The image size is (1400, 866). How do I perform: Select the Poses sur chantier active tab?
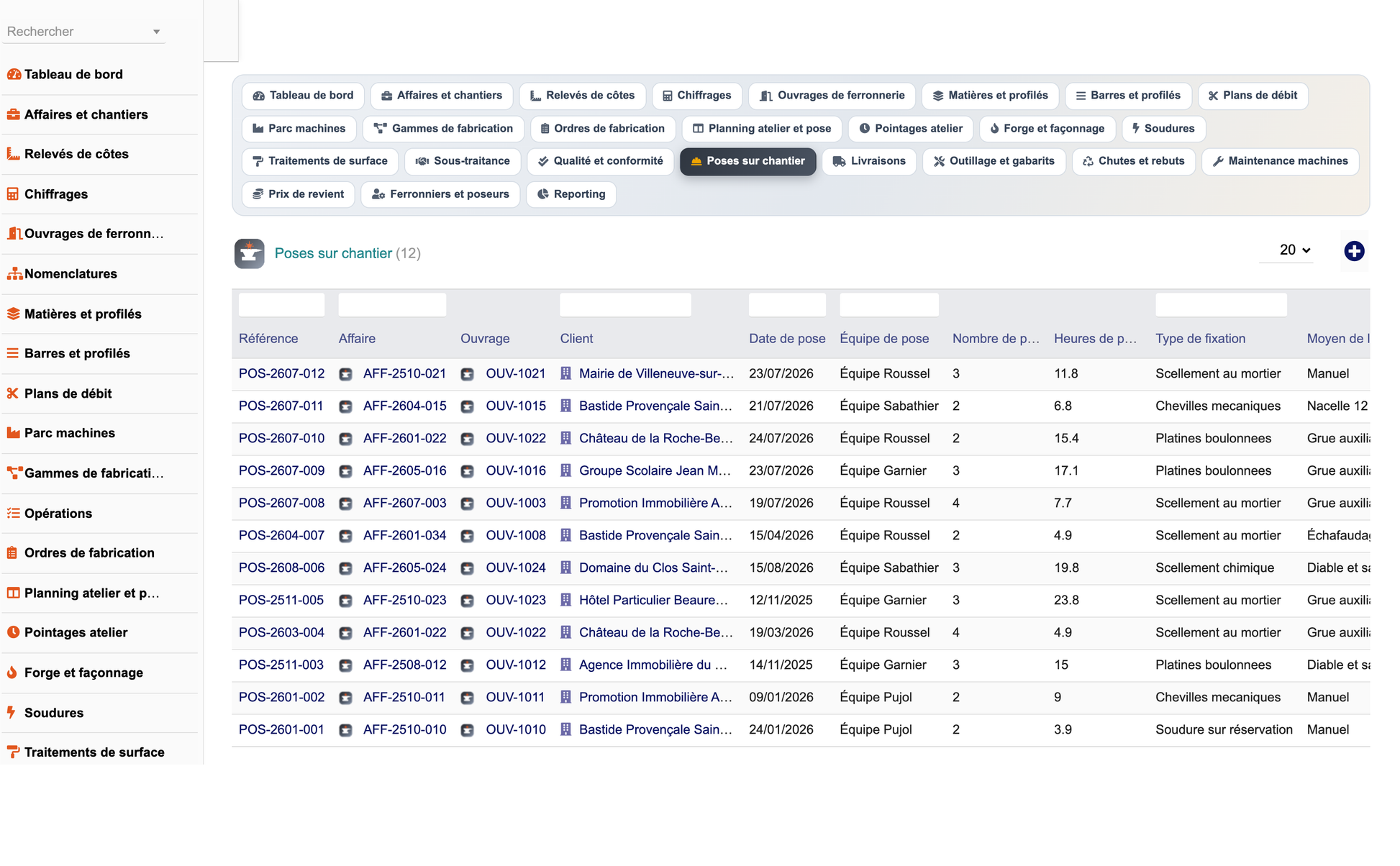click(x=748, y=161)
